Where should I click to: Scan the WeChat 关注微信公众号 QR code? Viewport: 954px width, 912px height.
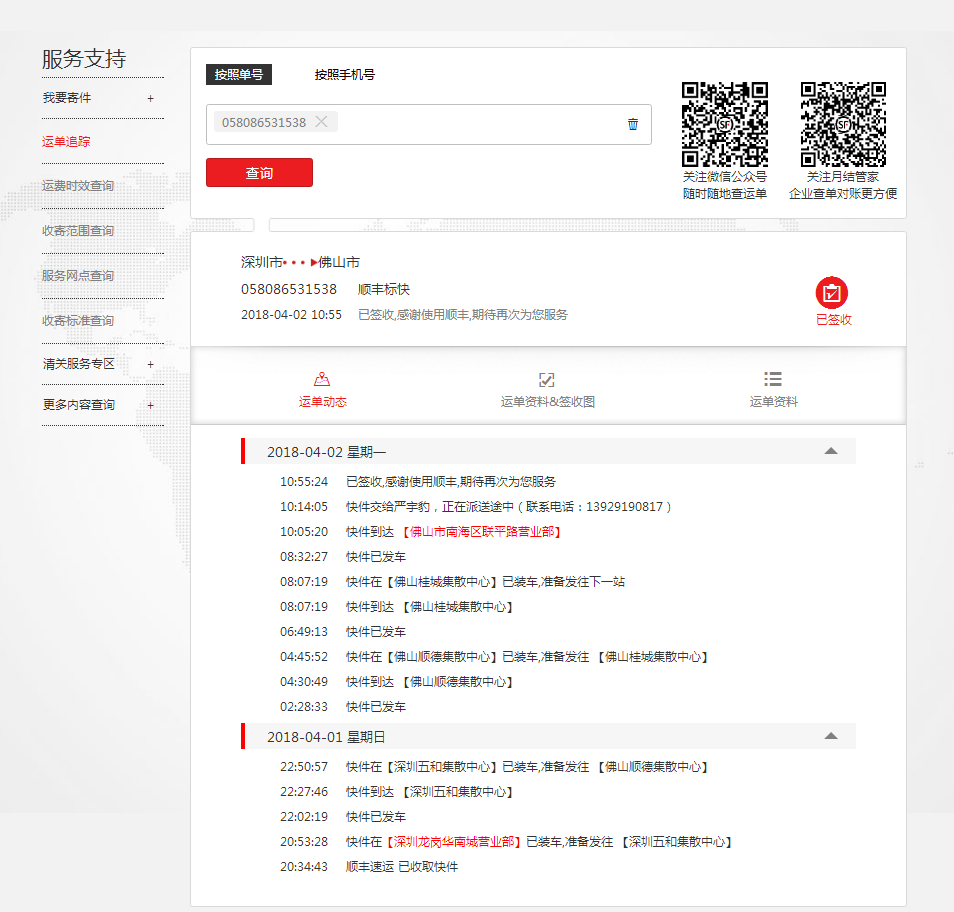click(x=725, y=124)
